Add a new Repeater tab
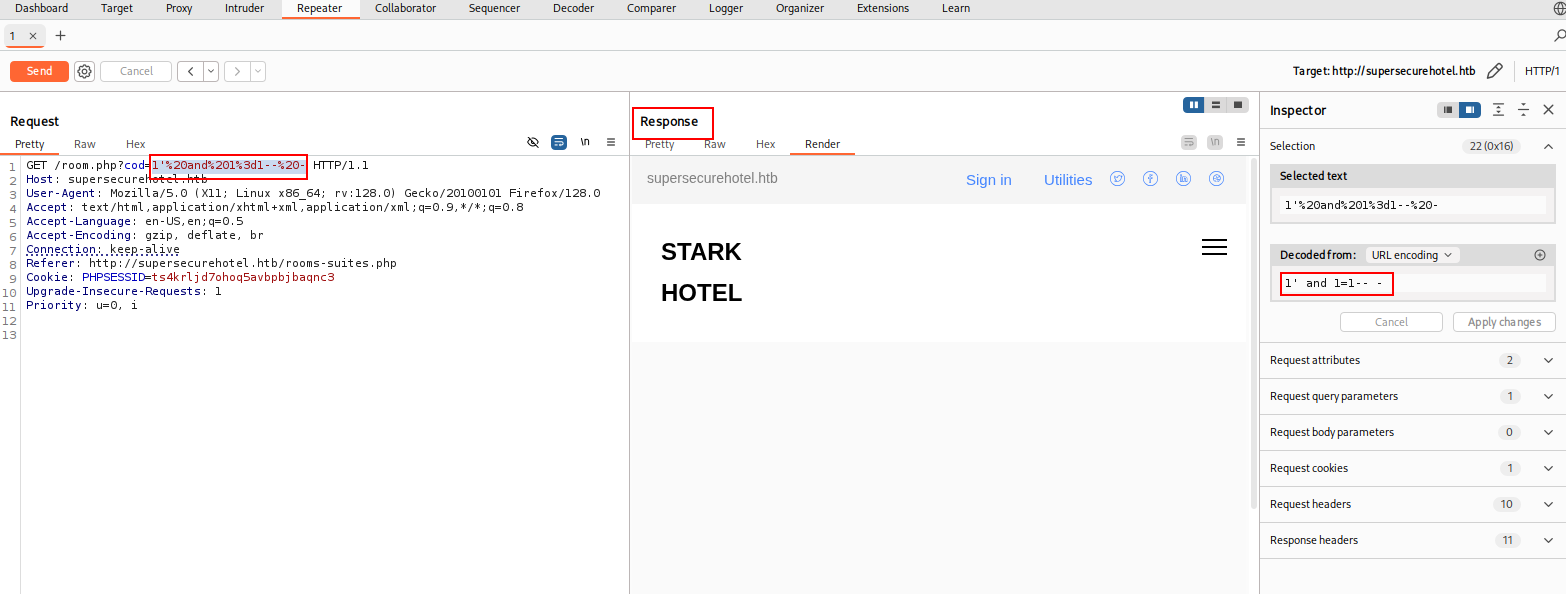Viewport: 1566px width, 594px height. (x=60, y=35)
